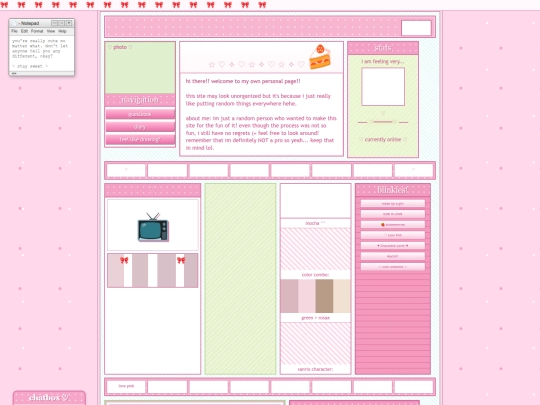Select the pale pink color swatch
The height and width of the screenshot is (405, 540).
[307, 296]
